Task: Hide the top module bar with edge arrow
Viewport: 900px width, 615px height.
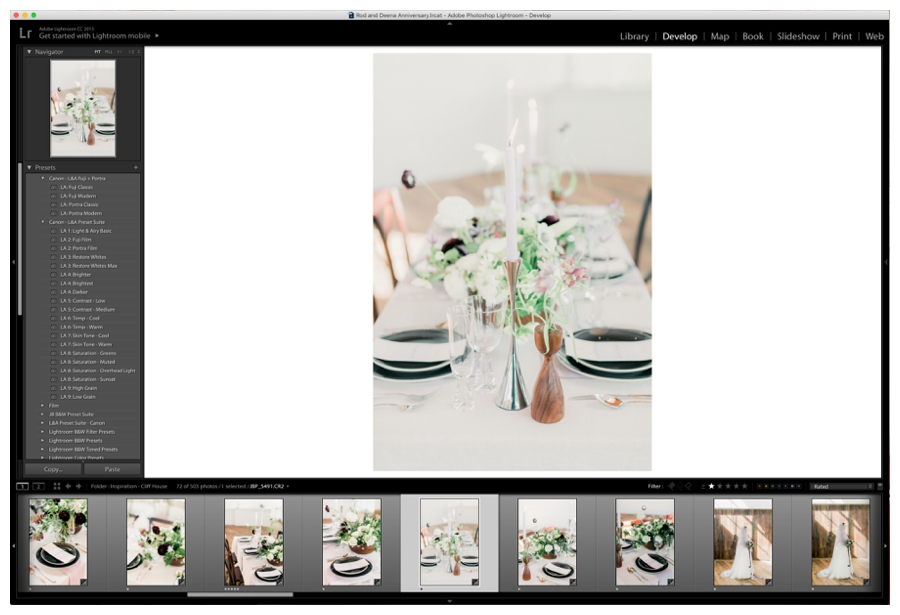Action: pyautogui.click(x=449, y=24)
